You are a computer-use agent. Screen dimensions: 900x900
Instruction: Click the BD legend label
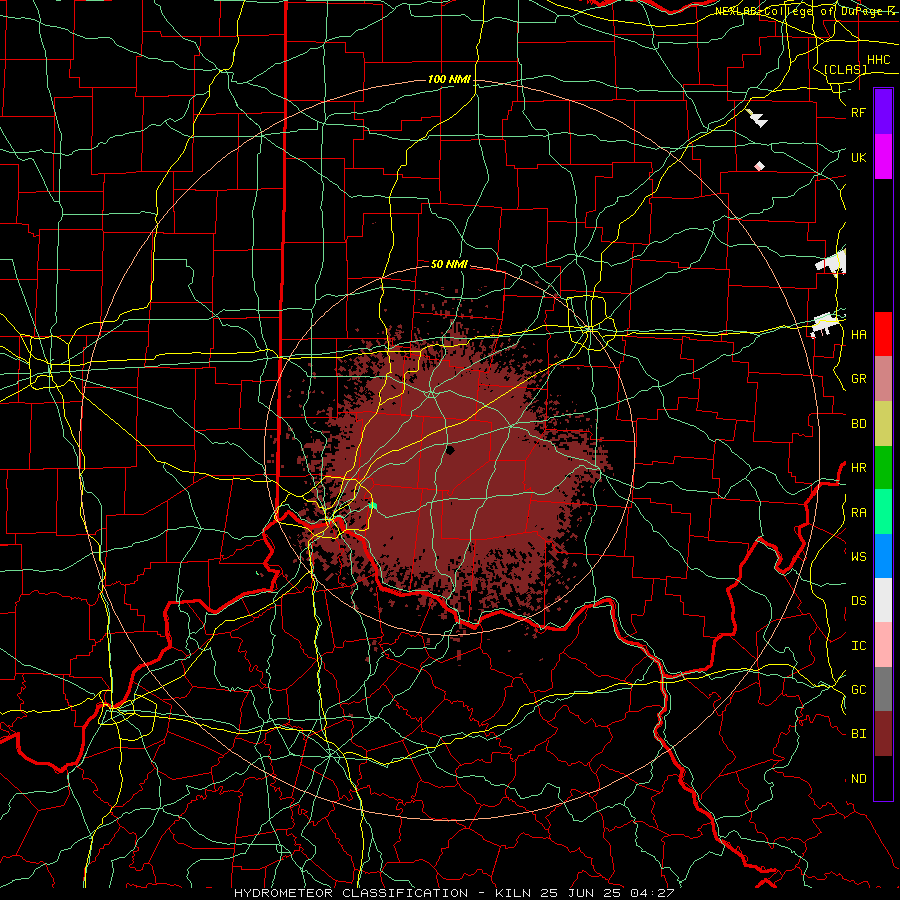pos(858,423)
